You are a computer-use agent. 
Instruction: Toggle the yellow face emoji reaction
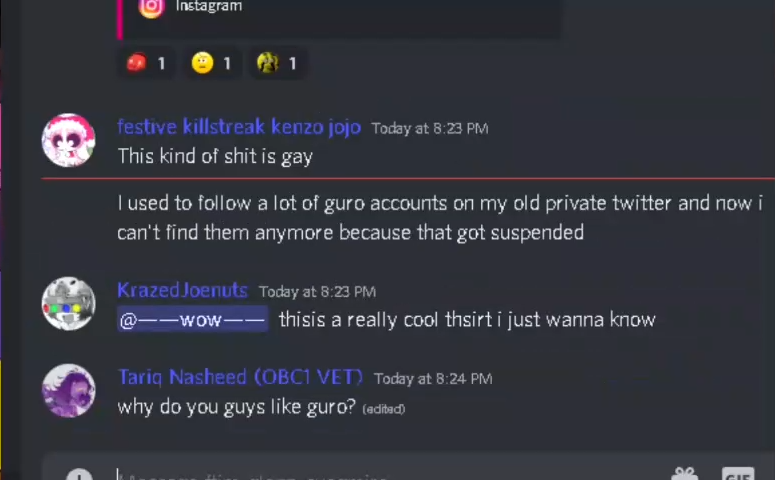tap(212, 63)
